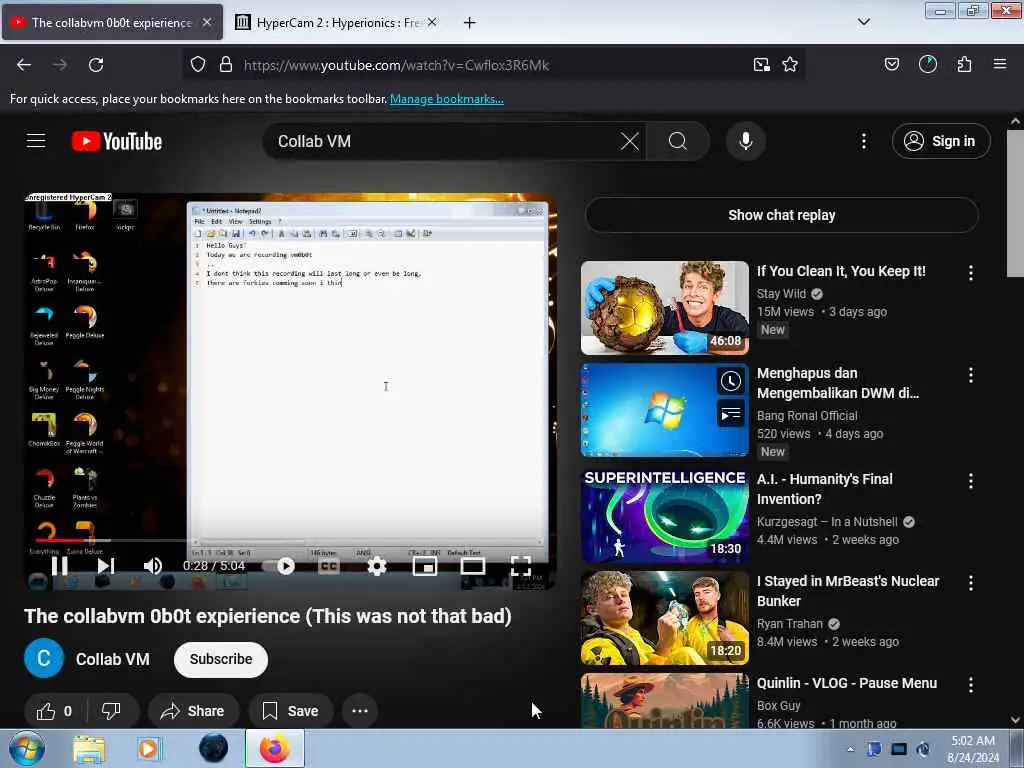Open YouTube settings three-dot menu
Screen dimensions: 1024x768
tap(864, 141)
